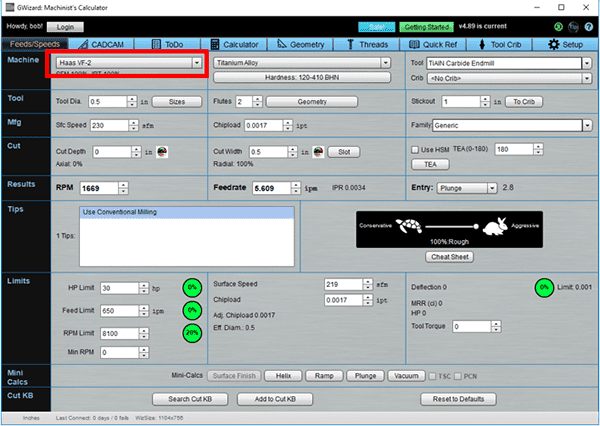This screenshot has height=426, width=600.
Task: Expand the Entry Plunge dropdown
Action: tap(492, 188)
